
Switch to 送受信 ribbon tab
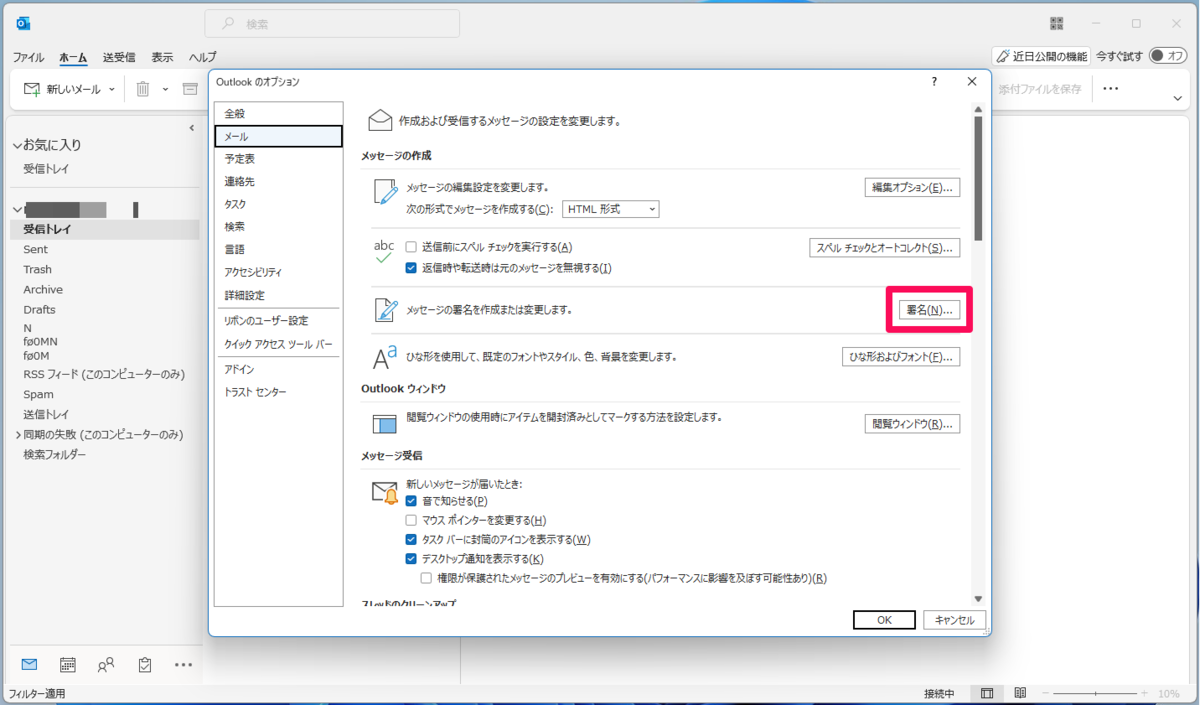click(119, 58)
